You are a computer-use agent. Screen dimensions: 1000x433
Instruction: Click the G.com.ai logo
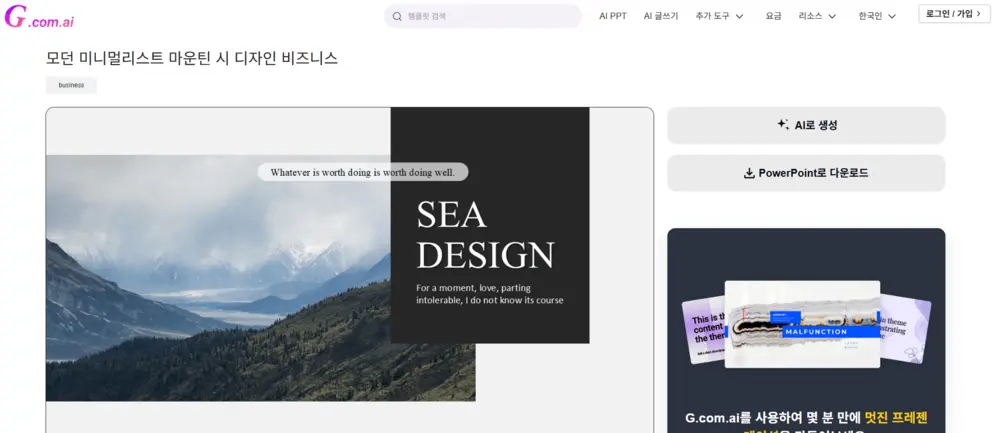pos(39,17)
